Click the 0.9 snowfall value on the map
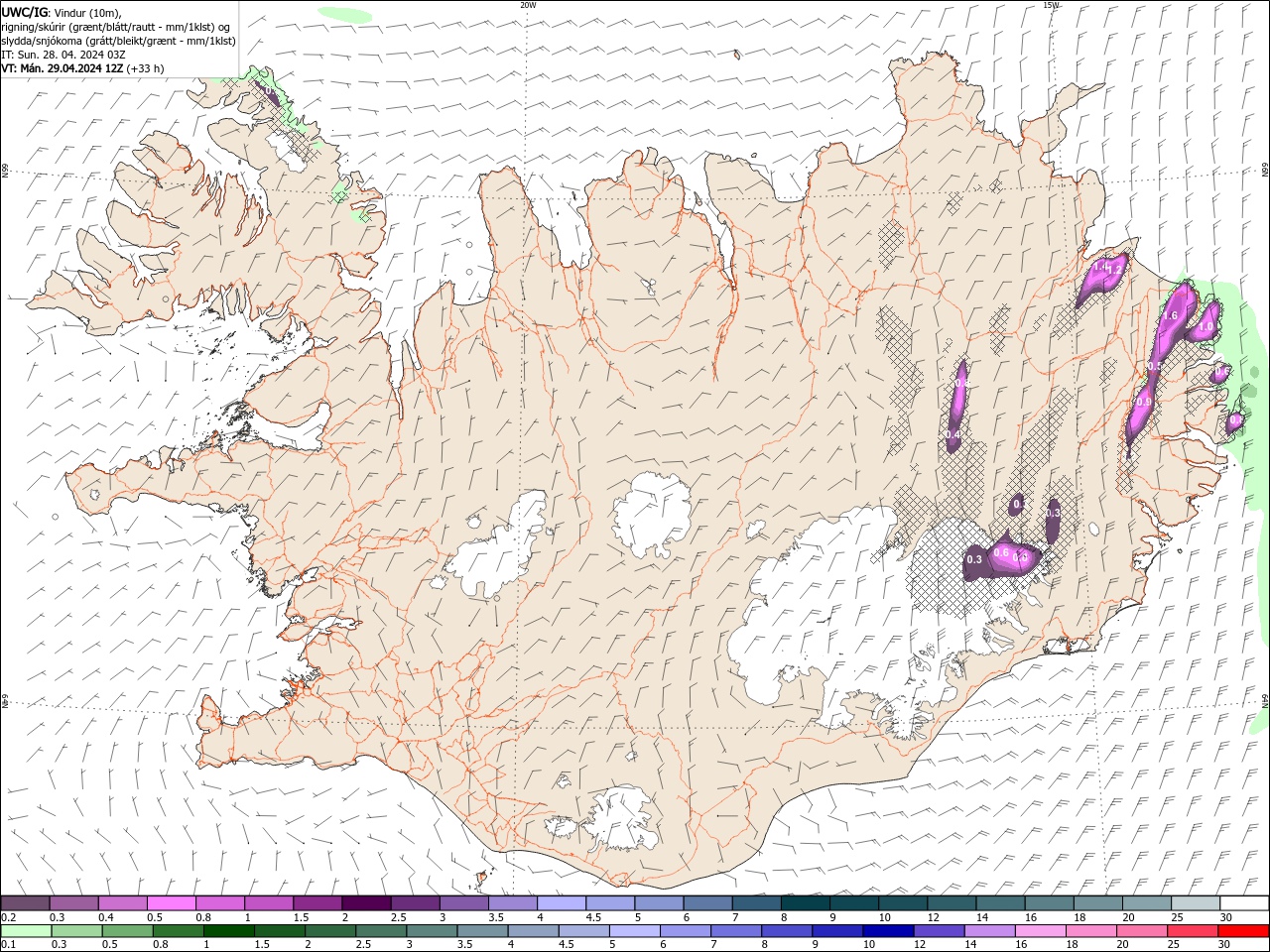The height and width of the screenshot is (952, 1270). 1144,403
